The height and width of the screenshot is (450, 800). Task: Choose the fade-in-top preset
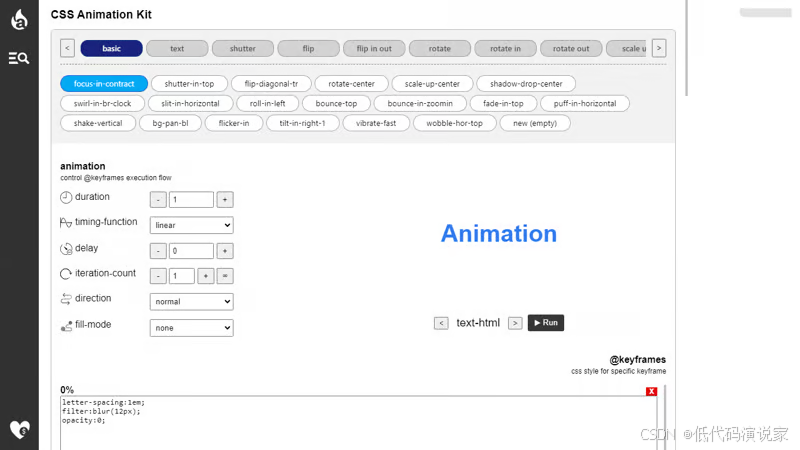pos(503,104)
